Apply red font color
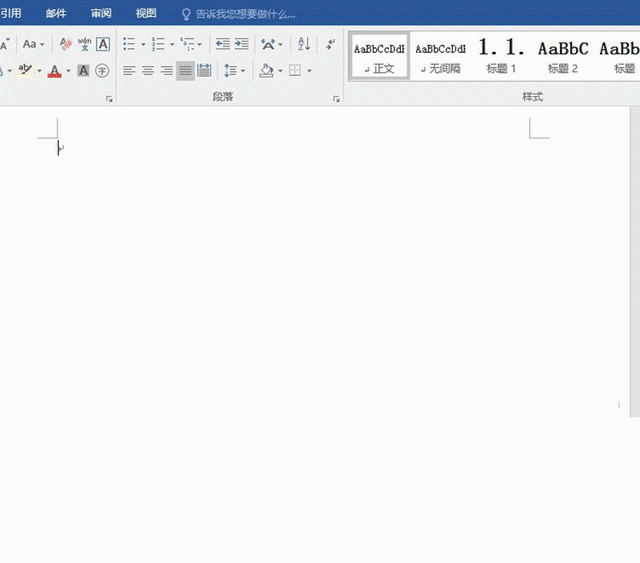This screenshot has width=640, height=563. point(55,71)
